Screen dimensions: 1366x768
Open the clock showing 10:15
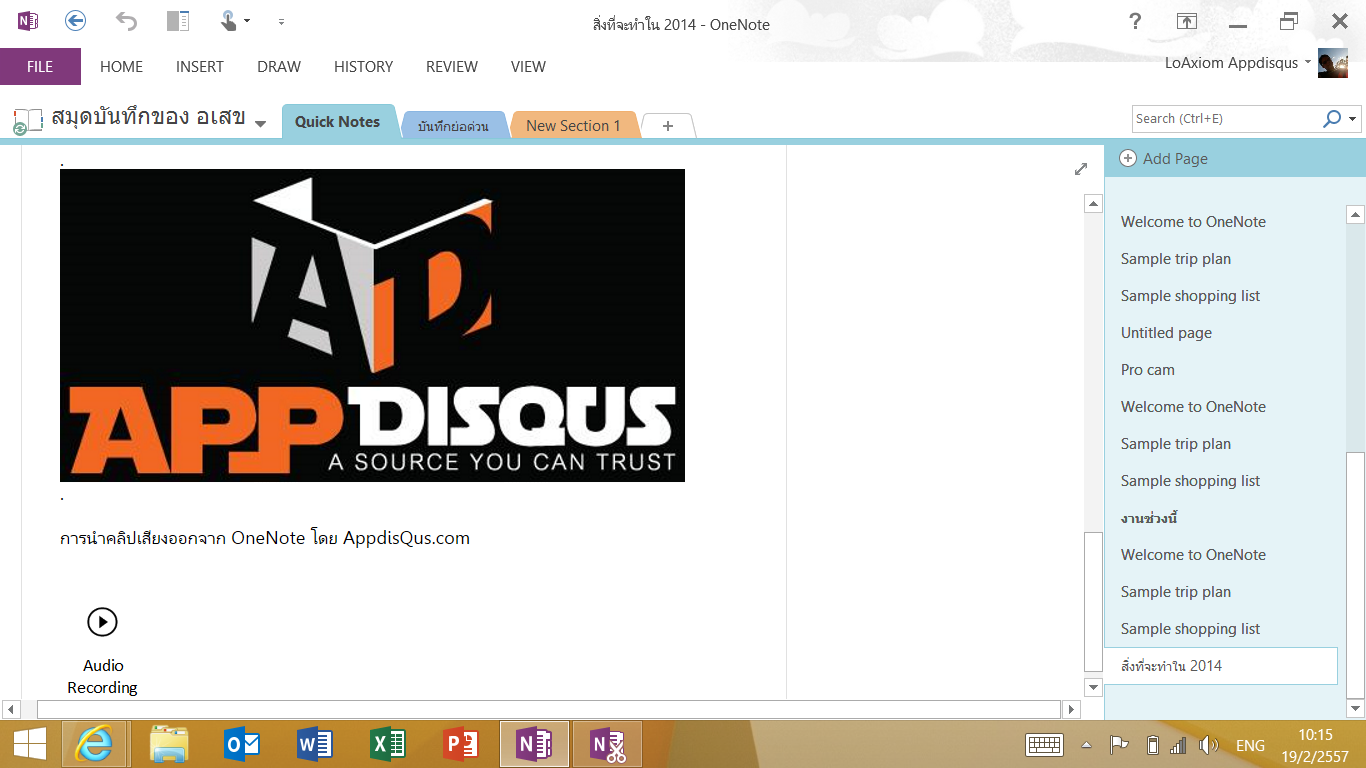pyautogui.click(x=1315, y=746)
